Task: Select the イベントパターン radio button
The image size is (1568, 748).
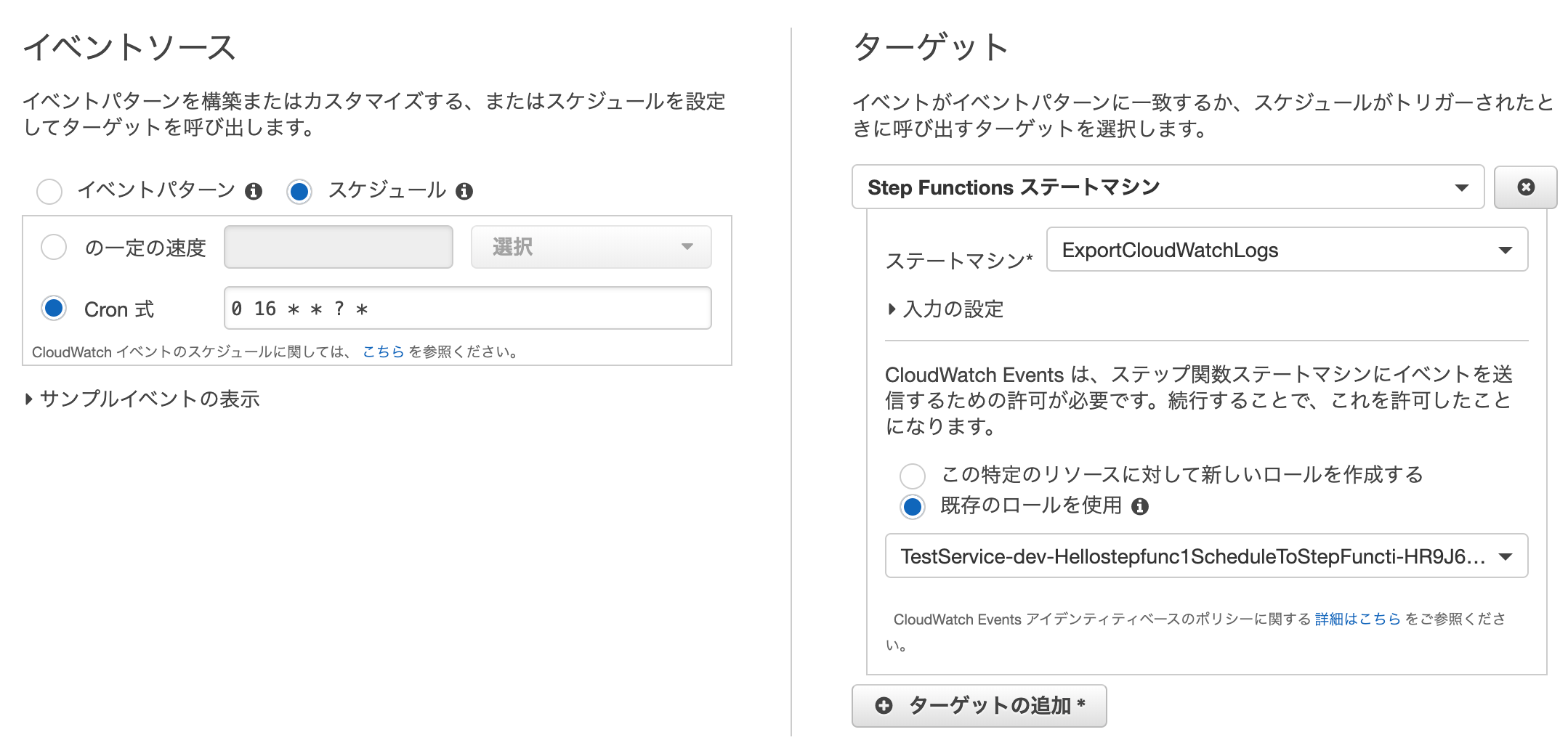Action: click(x=49, y=191)
